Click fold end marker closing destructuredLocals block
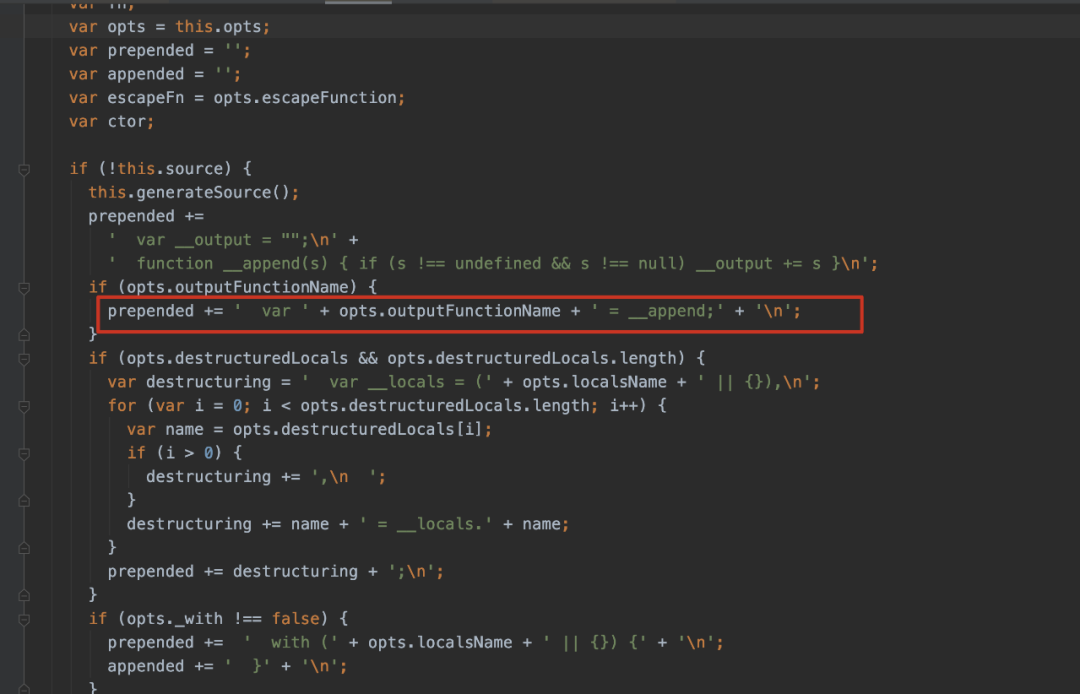Image resolution: width=1080 pixels, height=694 pixels. click(x=24, y=595)
